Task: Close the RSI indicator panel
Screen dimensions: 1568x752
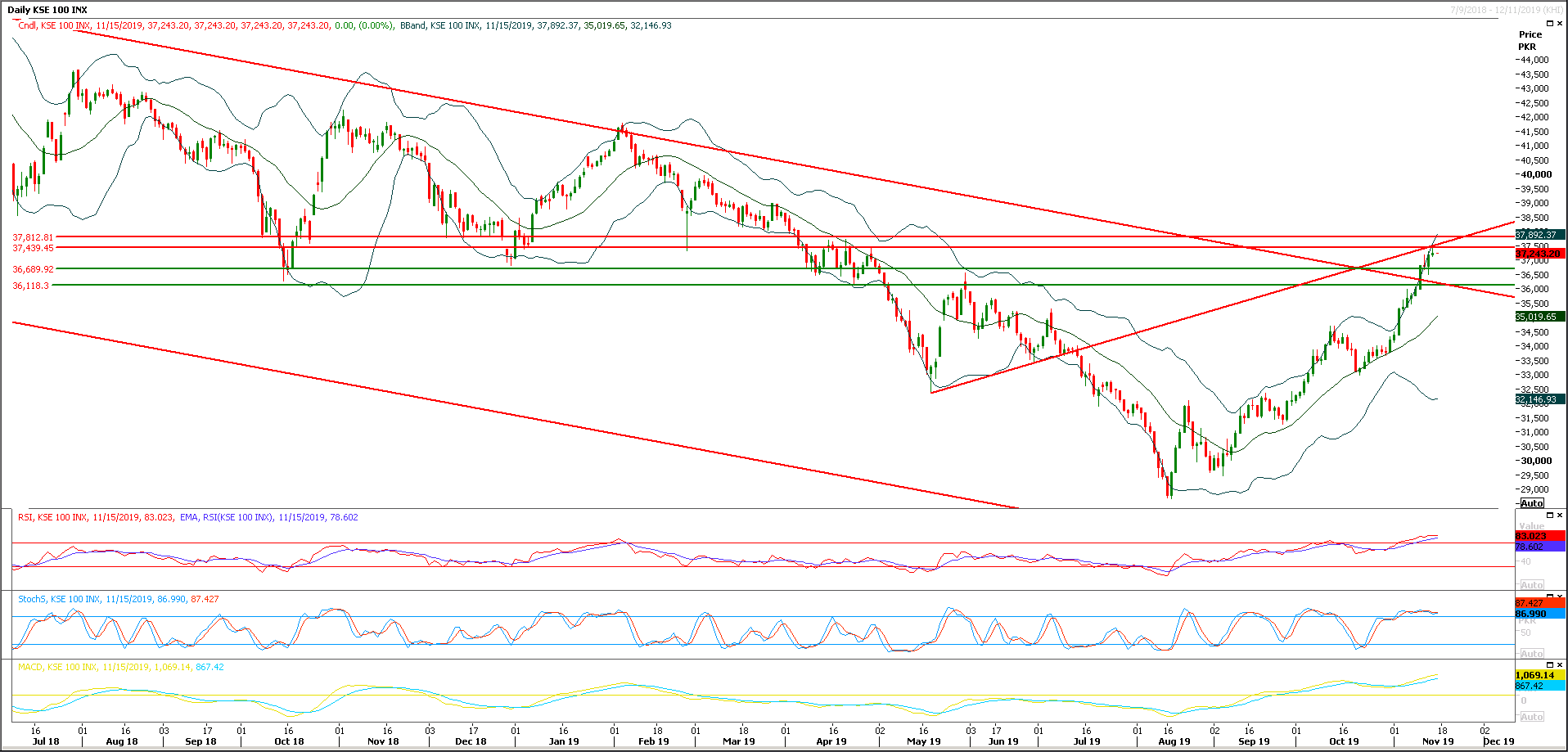Action: [1560, 516]
